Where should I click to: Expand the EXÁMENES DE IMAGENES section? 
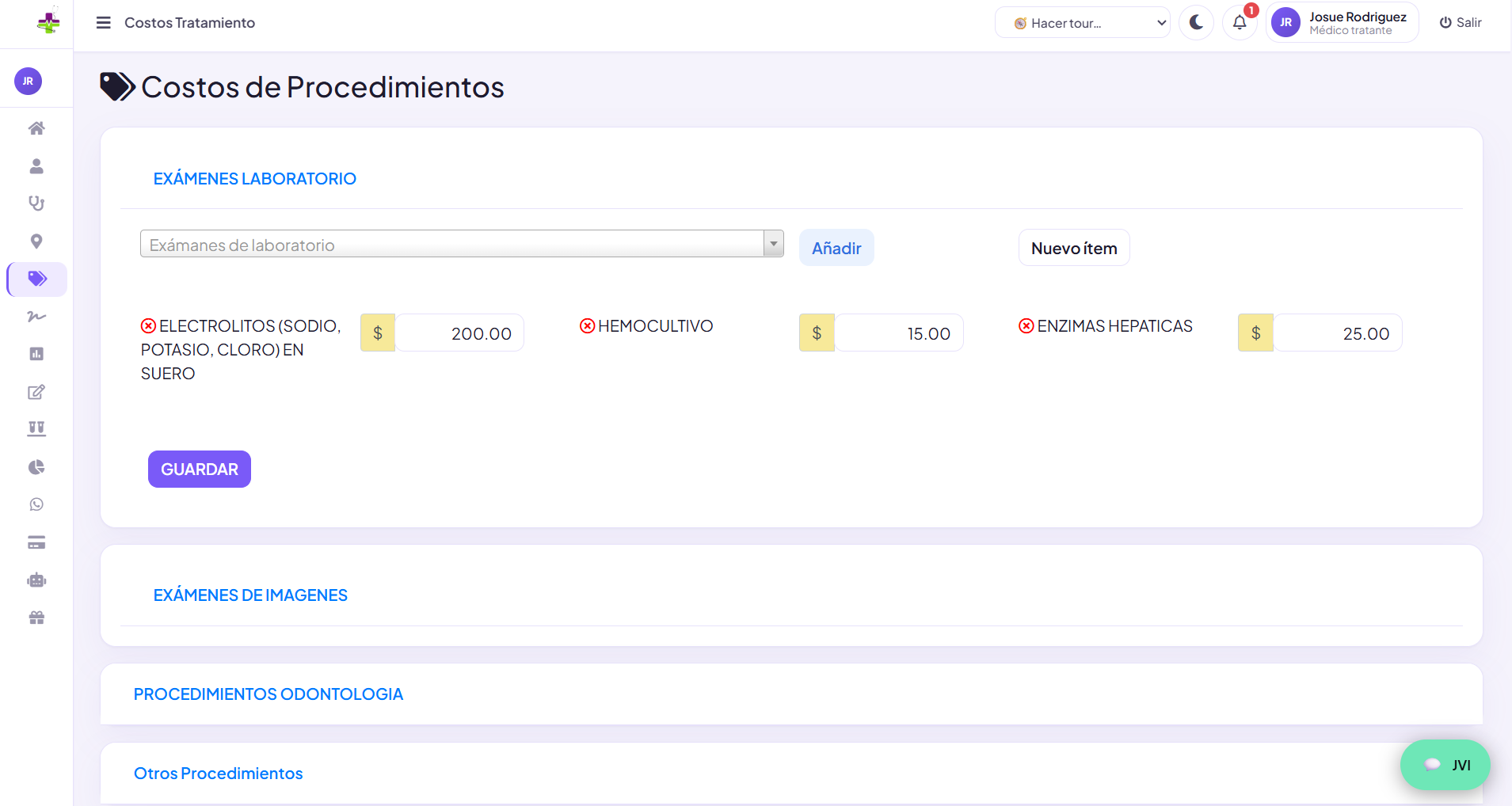pos(250,595)
